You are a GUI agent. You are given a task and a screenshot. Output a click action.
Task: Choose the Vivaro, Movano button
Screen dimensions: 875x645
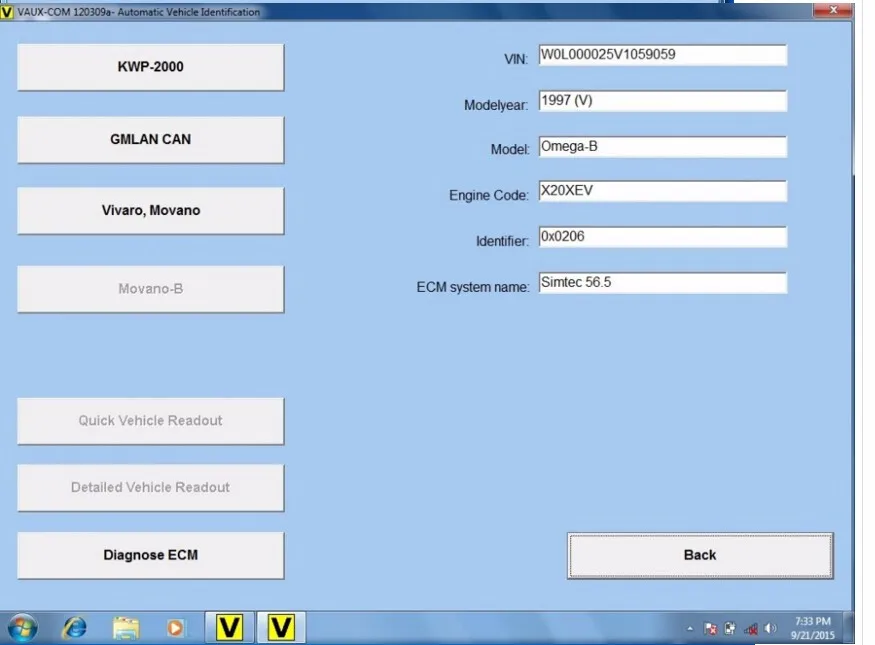coord(151,210)
